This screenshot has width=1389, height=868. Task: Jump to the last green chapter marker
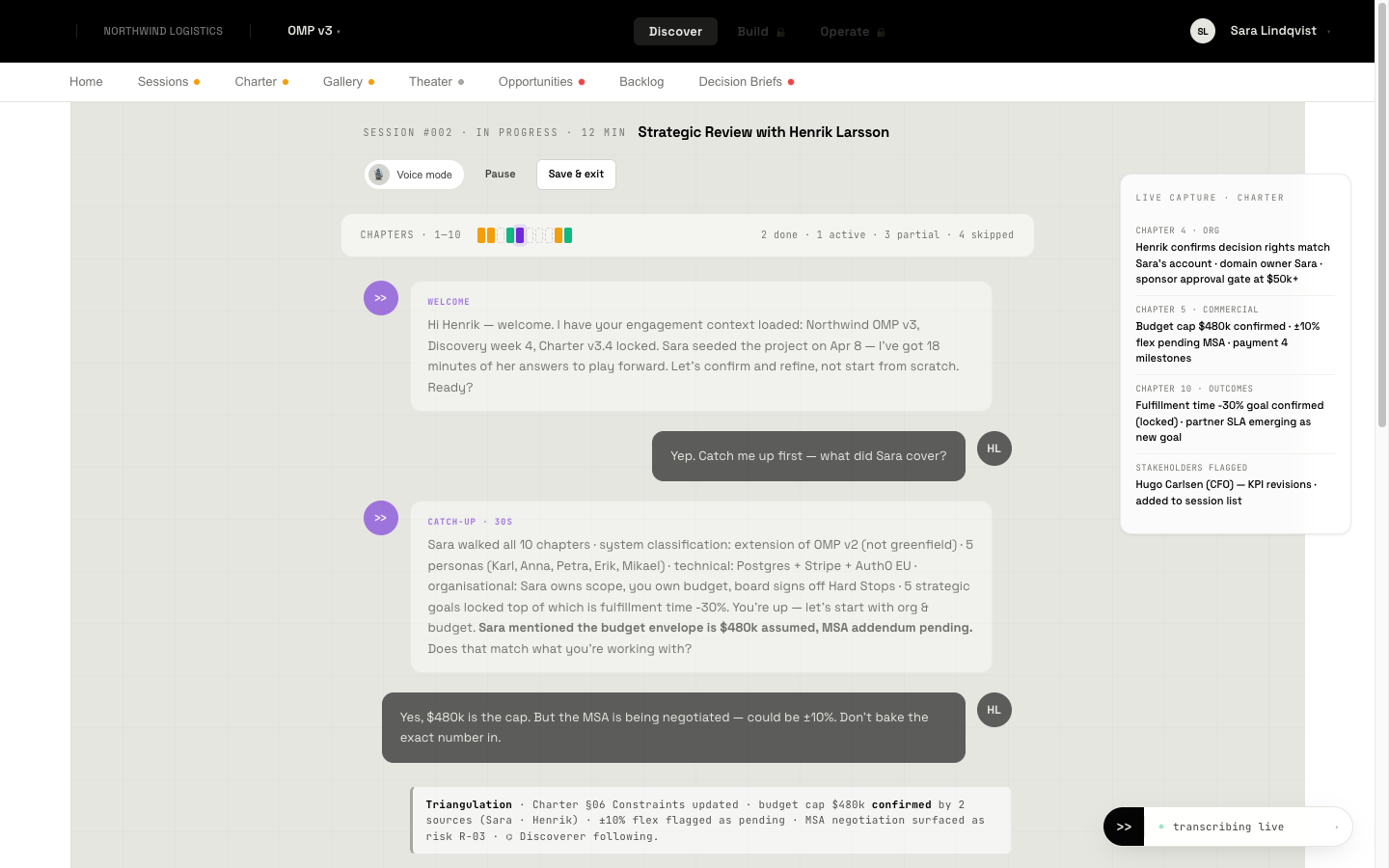pyautogui.click(x=568, y=235)
